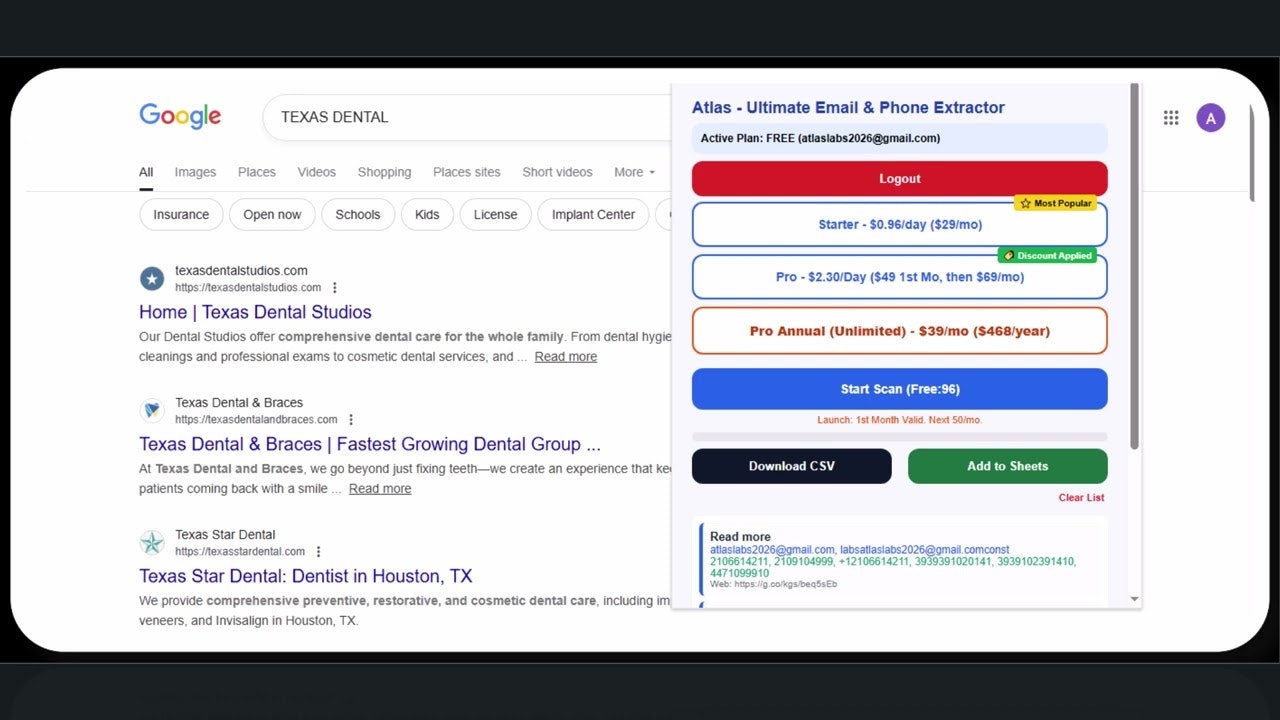
Task: Open the account avatar 'A'
Action: coord(1210,118)
